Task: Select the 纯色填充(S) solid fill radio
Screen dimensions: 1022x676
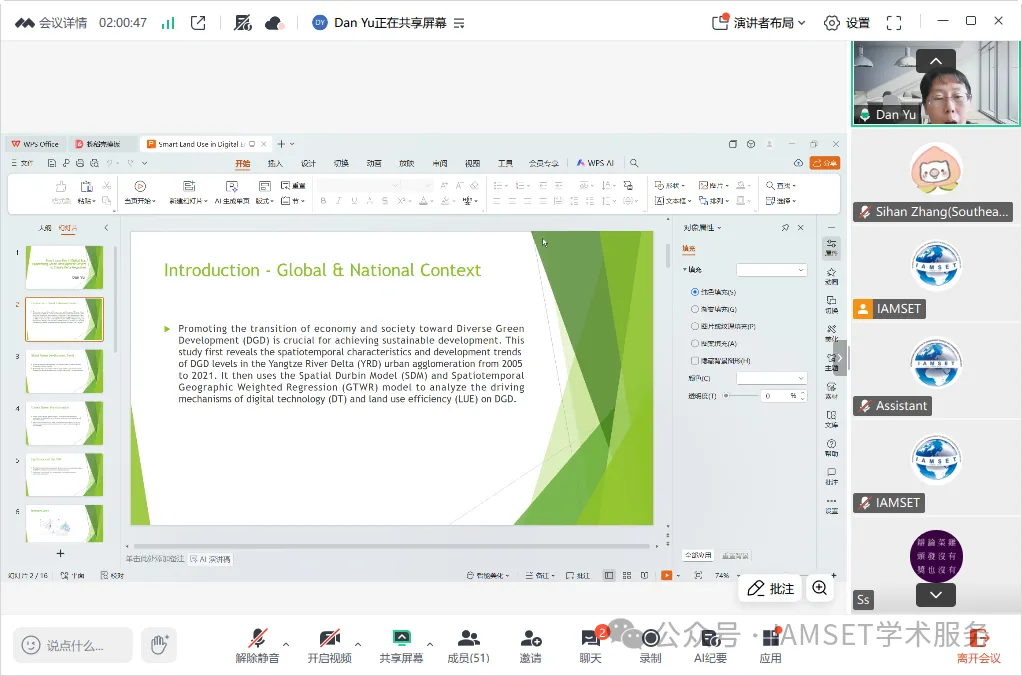Action: (x=695, y=292)
